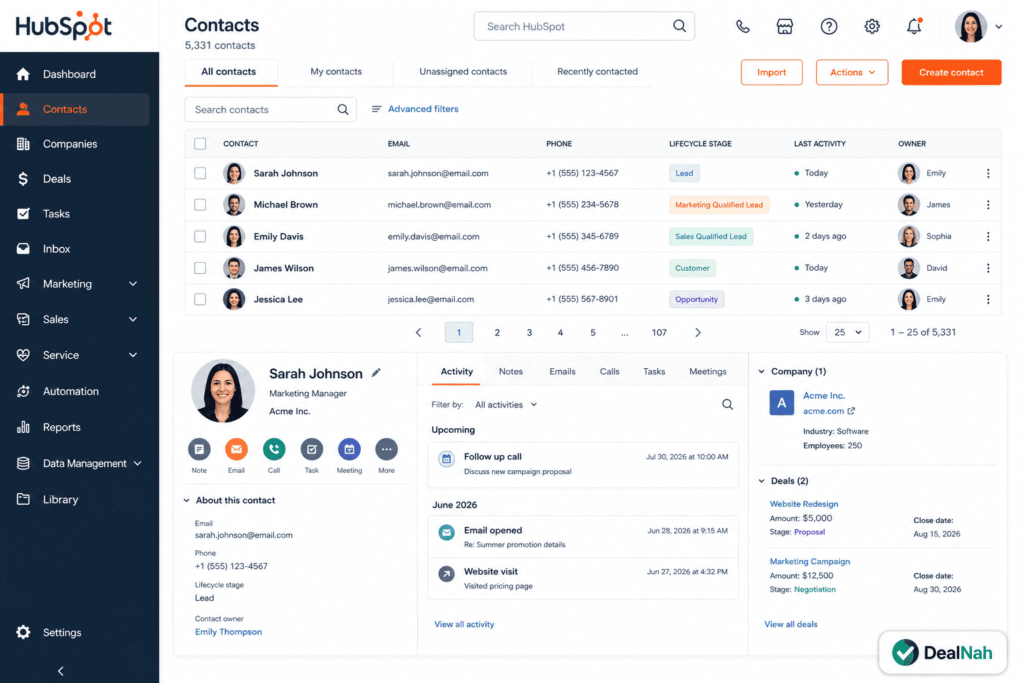Click the Note action icon
Image resolution: width=1024 pixels, height=683 pixels.
pyautogui.click(x=199, y=449)
